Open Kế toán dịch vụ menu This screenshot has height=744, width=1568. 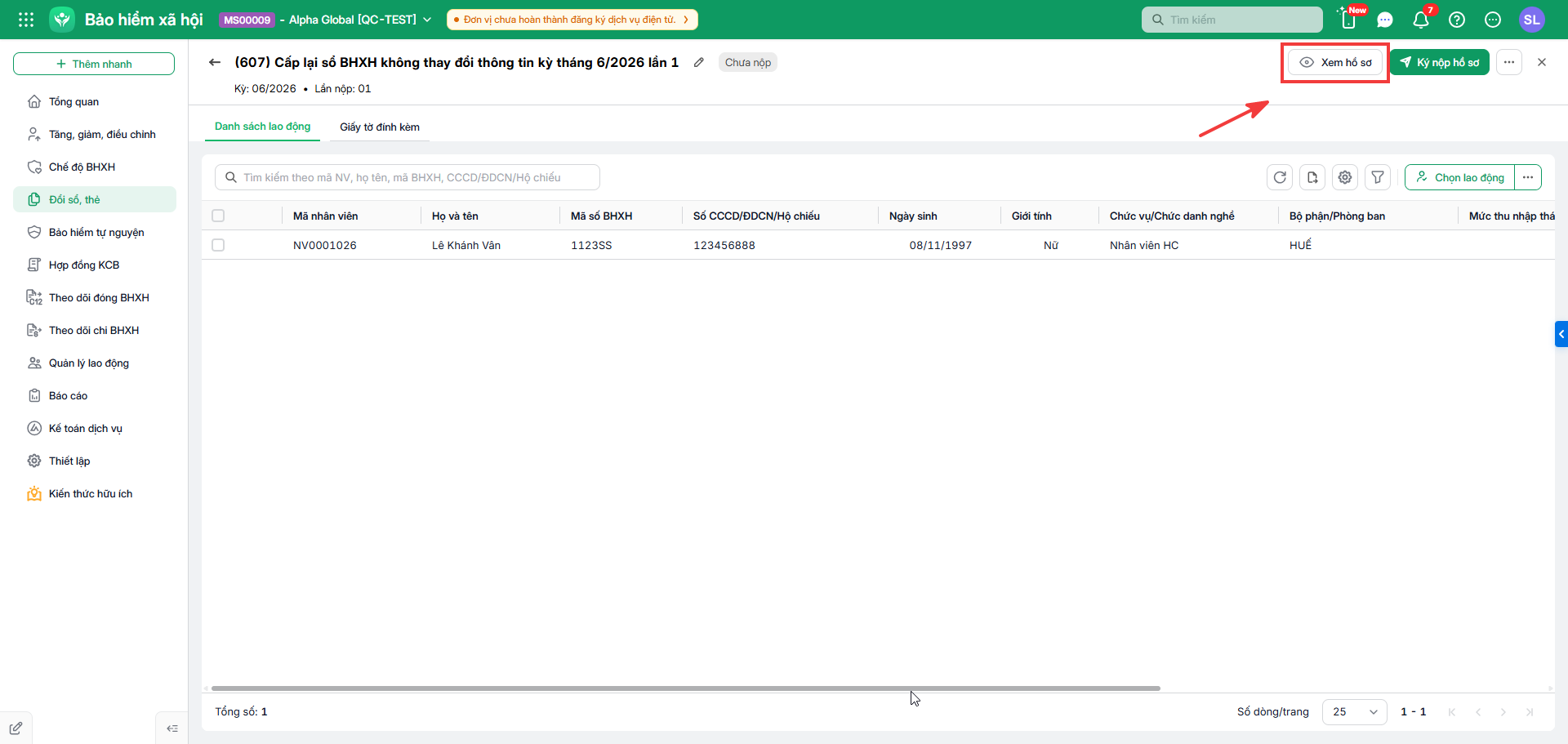click(95, 428)
